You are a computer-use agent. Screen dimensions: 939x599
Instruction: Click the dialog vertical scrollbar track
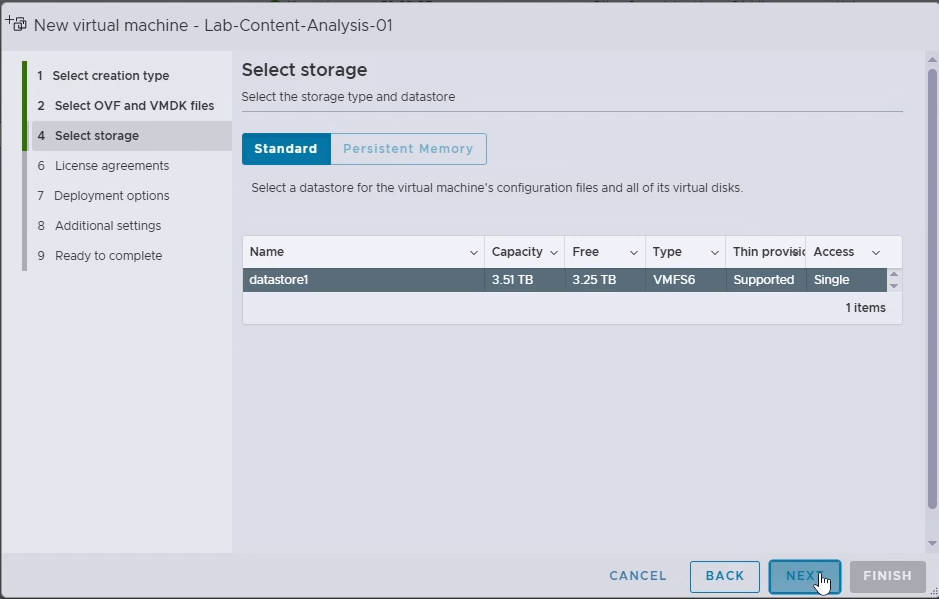pos(932,300)
